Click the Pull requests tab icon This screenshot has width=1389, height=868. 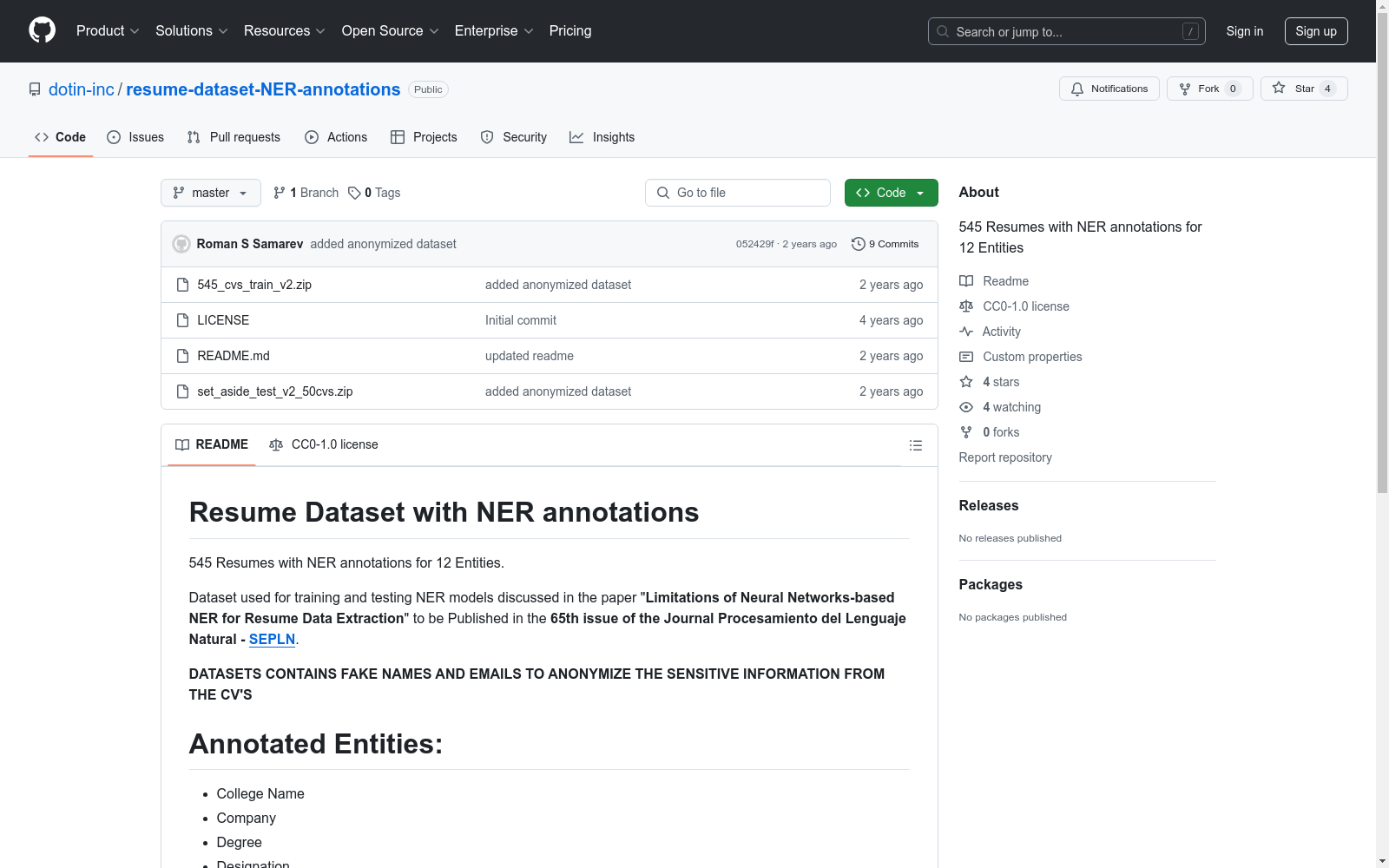pos(194,137)
